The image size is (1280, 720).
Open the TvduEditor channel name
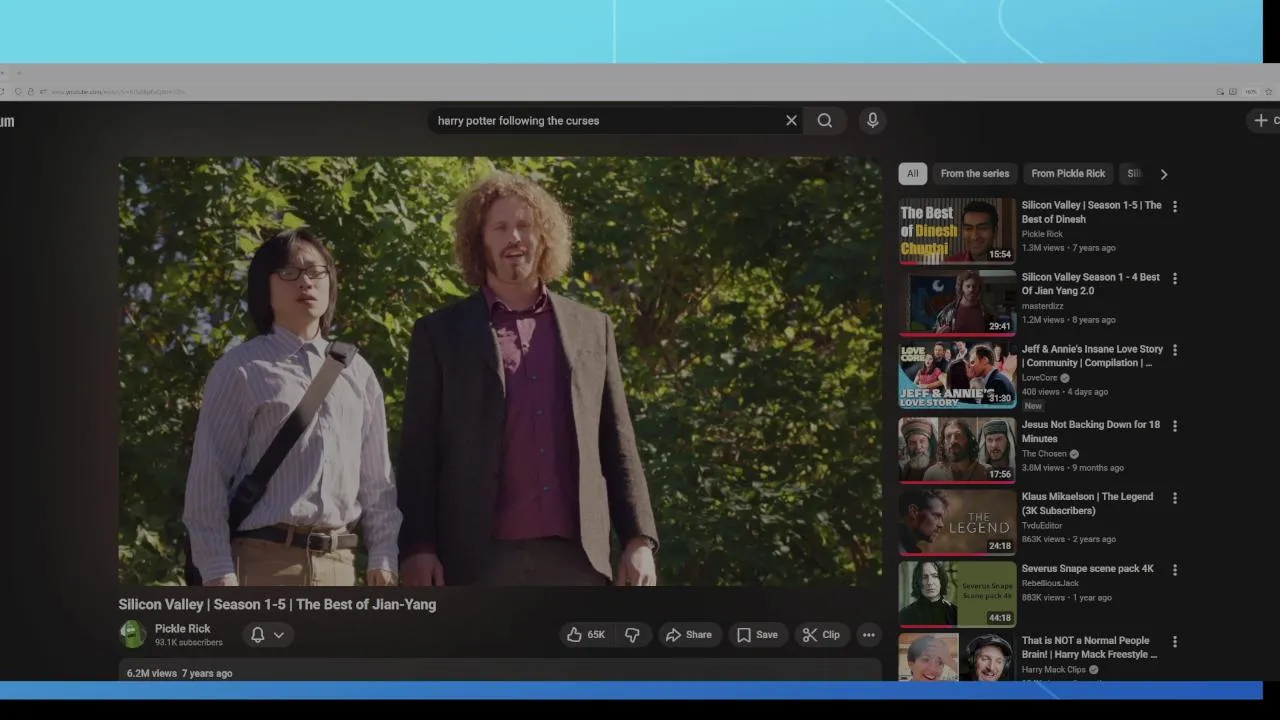tap(1042, 526)
